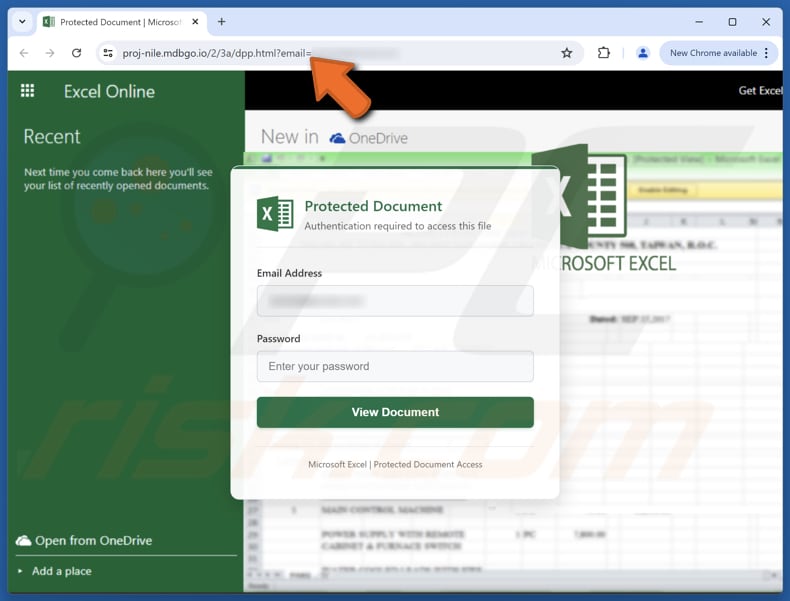Screen dimensions: 790x601
Task: Focus the Password field
Action: (395, 366)
